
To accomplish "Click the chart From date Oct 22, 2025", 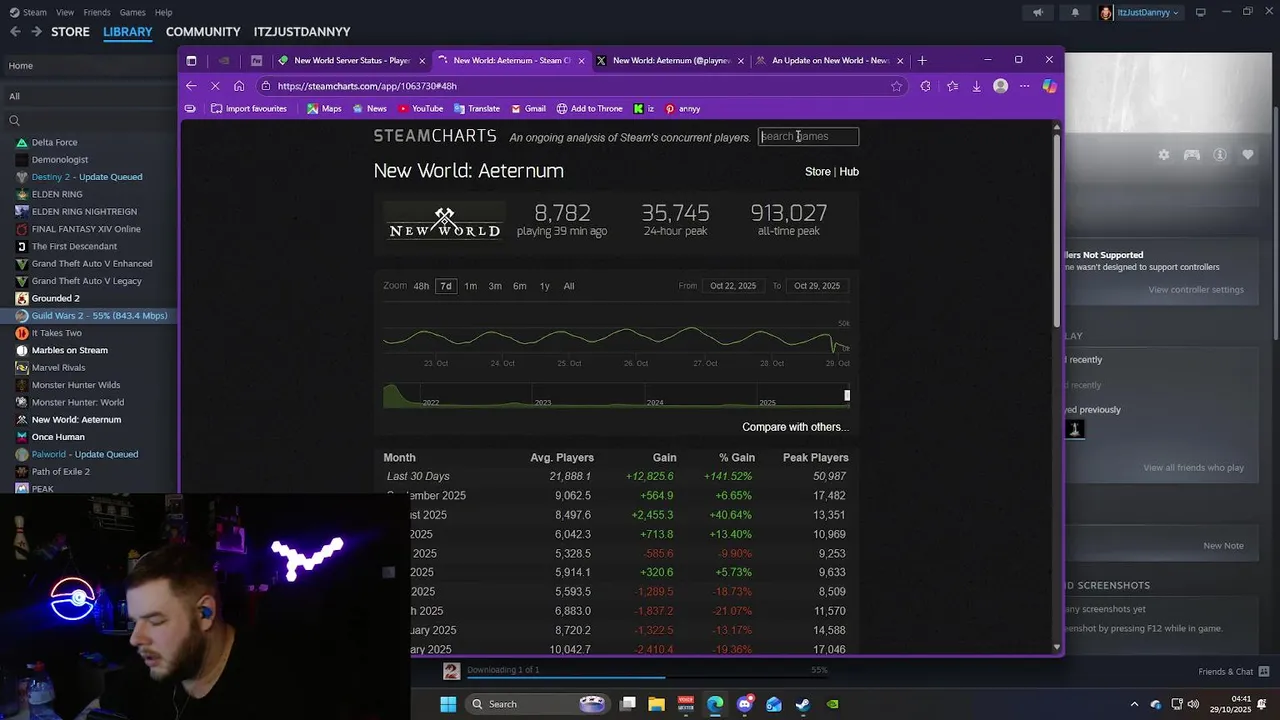I will click(x=733, y=286).
